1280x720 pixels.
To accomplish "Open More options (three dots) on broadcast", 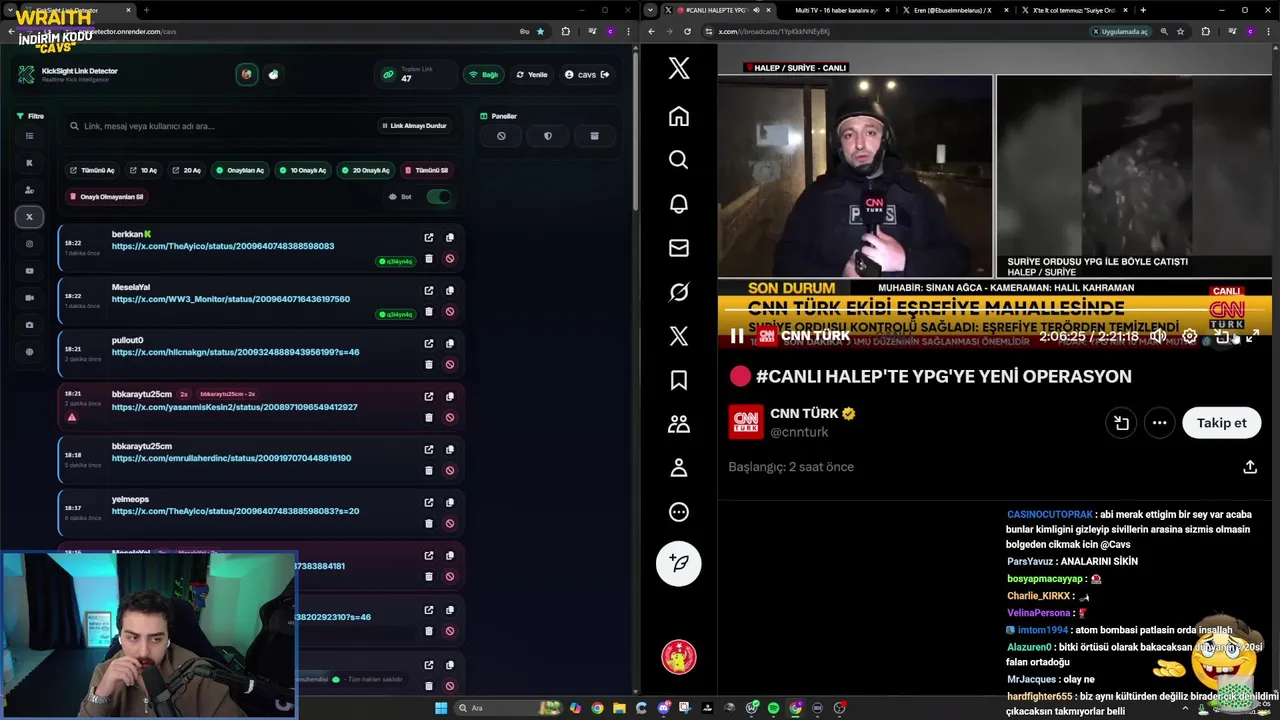I will click(x=1159, y=423).
